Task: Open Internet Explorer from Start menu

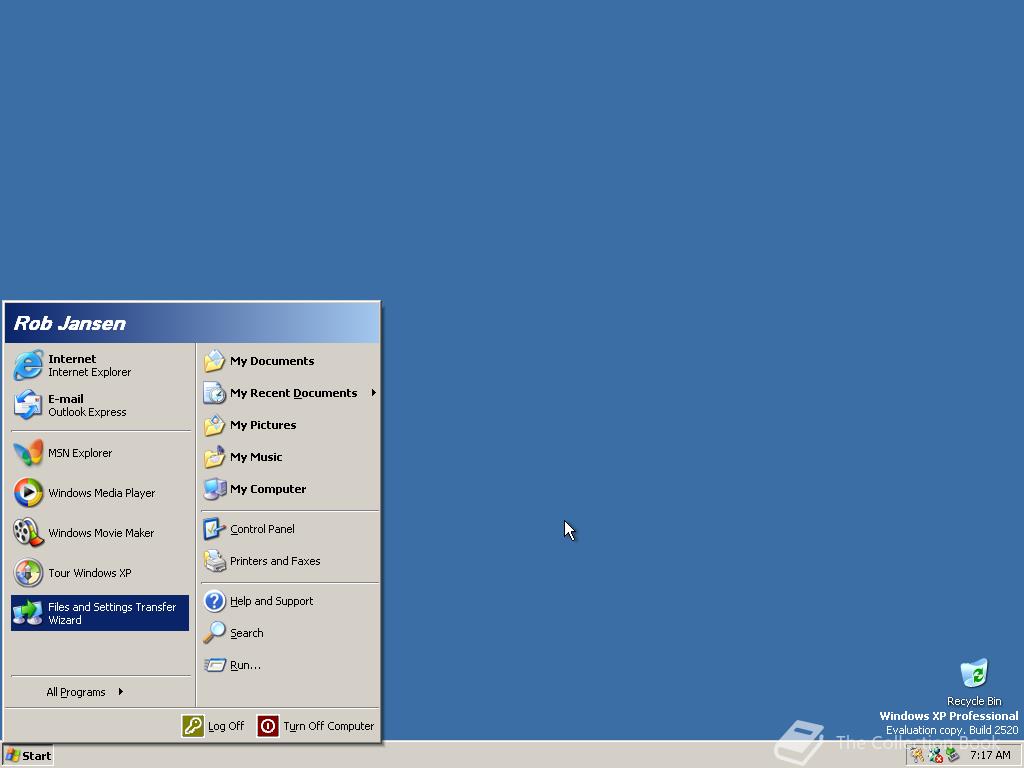Action: [100, 365]
